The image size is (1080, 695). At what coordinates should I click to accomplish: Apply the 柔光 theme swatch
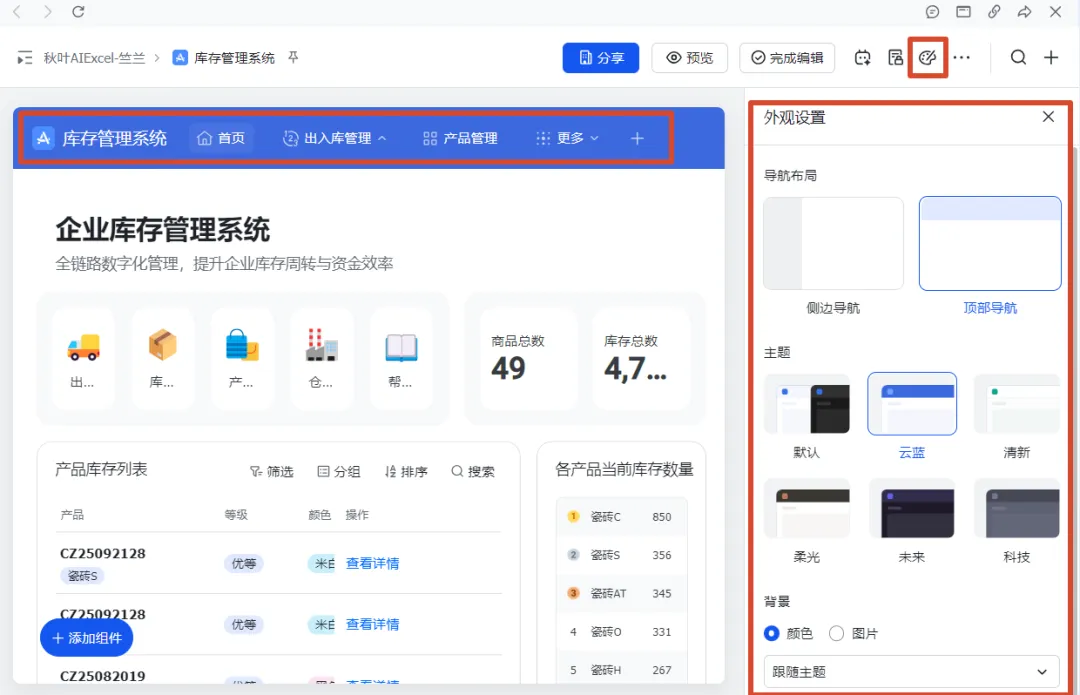(807, 509)
